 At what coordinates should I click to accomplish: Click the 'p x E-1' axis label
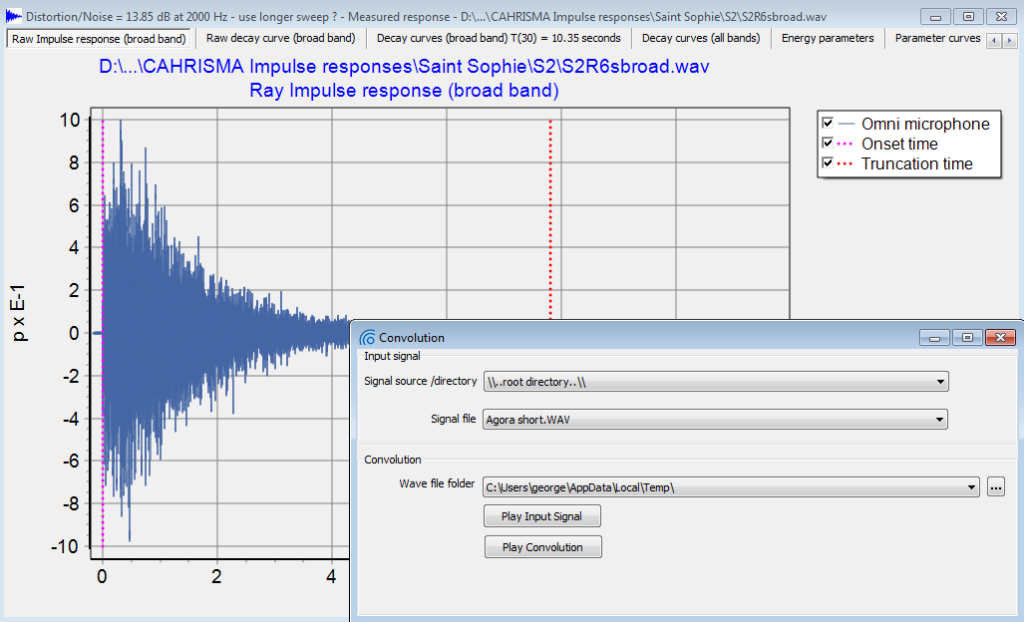[x=18, y=313]
